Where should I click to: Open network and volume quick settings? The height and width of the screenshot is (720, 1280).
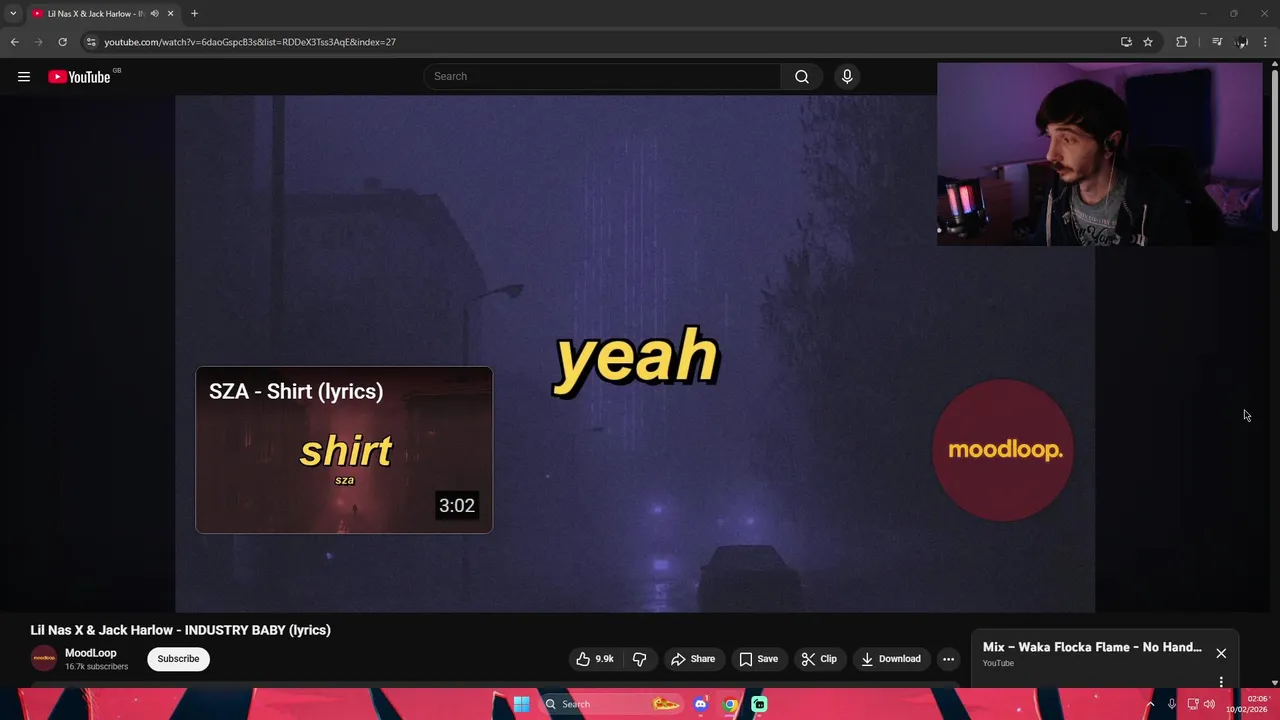point(1201,704)
